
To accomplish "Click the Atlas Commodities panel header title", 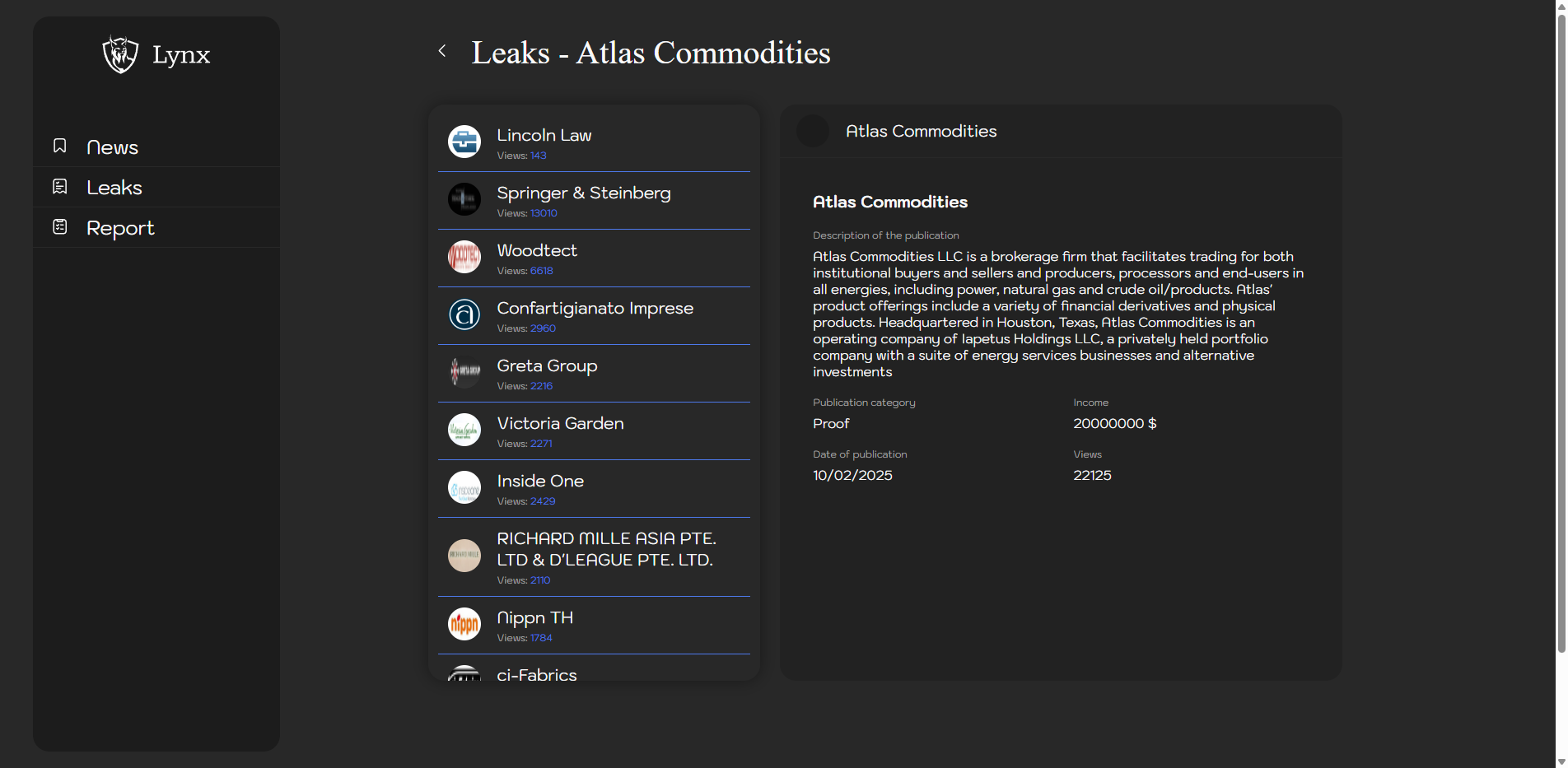I will coord(921,131).
